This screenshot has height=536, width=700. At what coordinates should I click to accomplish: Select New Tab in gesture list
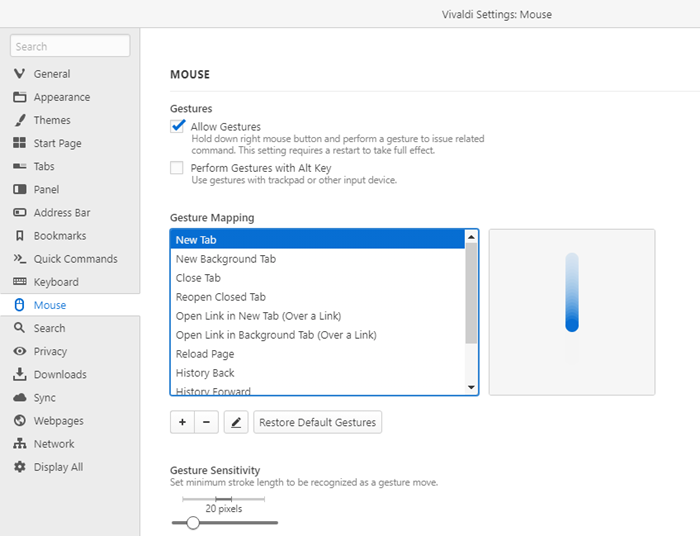pos(317,240)
